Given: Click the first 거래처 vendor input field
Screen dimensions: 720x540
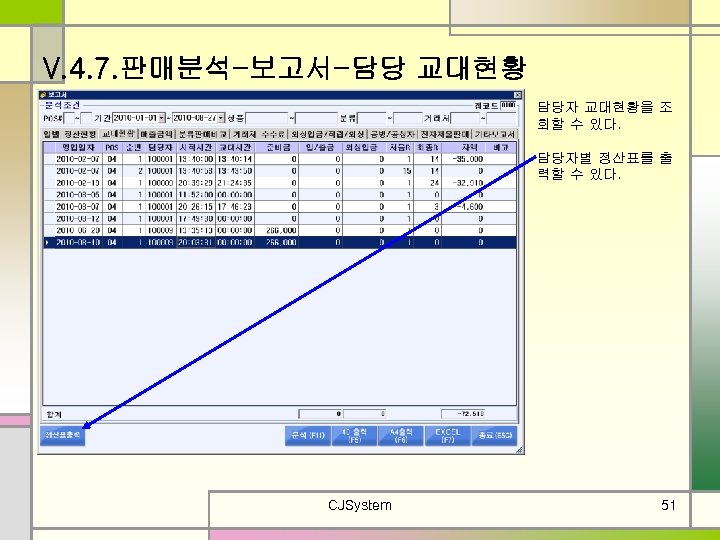Looking at the screenshot, I should coord(466,118).
